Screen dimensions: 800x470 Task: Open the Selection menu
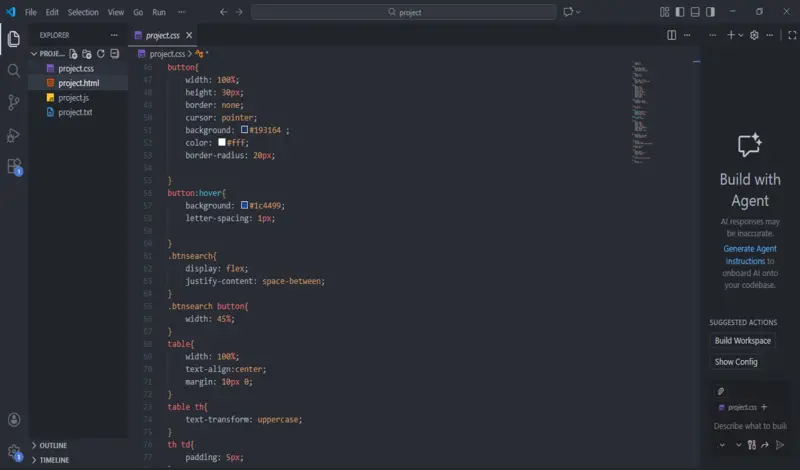pos(83,12)
